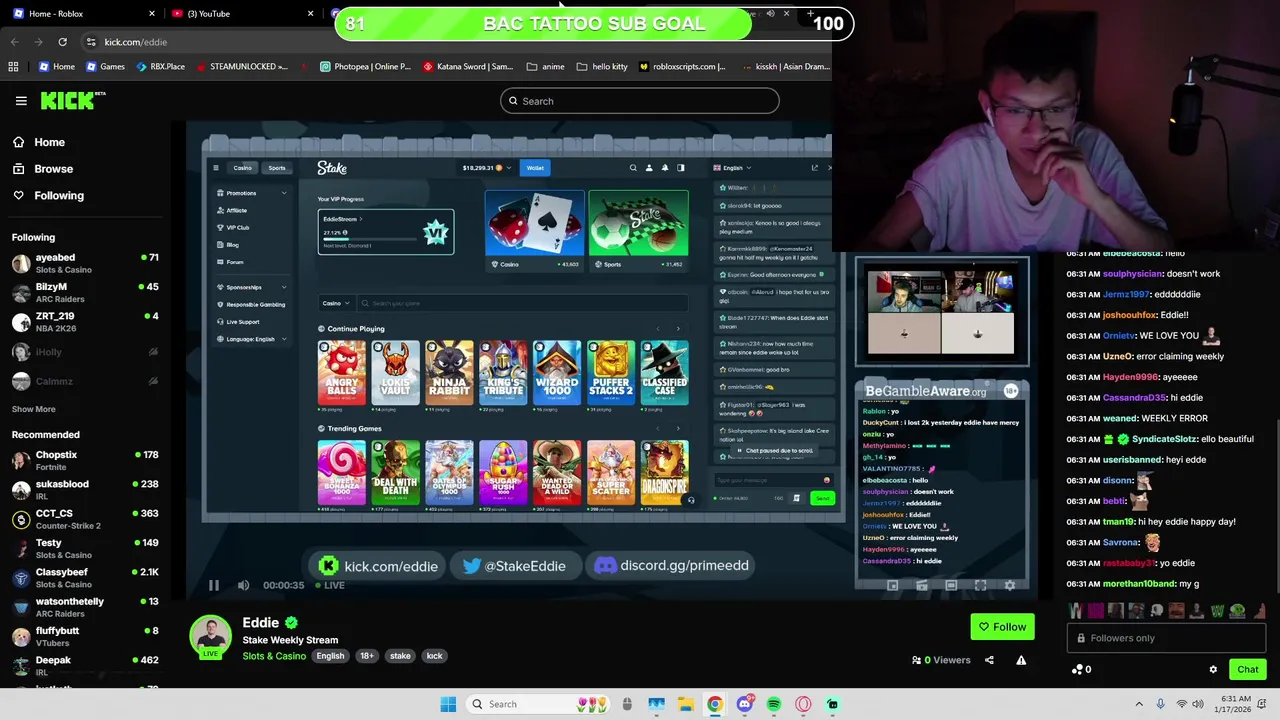Follow the Eddie channel
Viewport: 1280px width, 720px height.
tap(1002, 627)
